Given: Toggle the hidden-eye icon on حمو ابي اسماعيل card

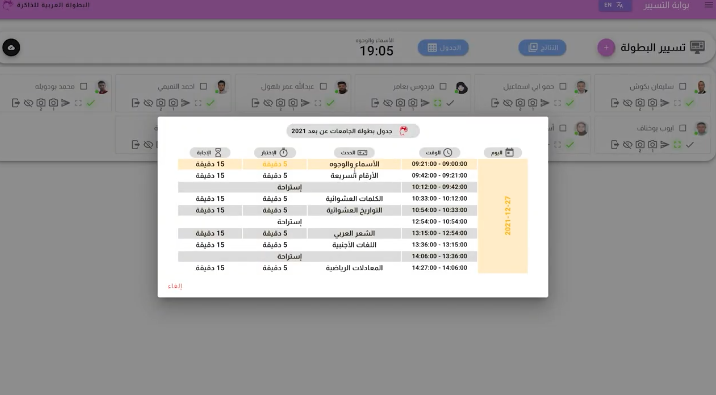Looking at the screenshot, I should [507, 103].
